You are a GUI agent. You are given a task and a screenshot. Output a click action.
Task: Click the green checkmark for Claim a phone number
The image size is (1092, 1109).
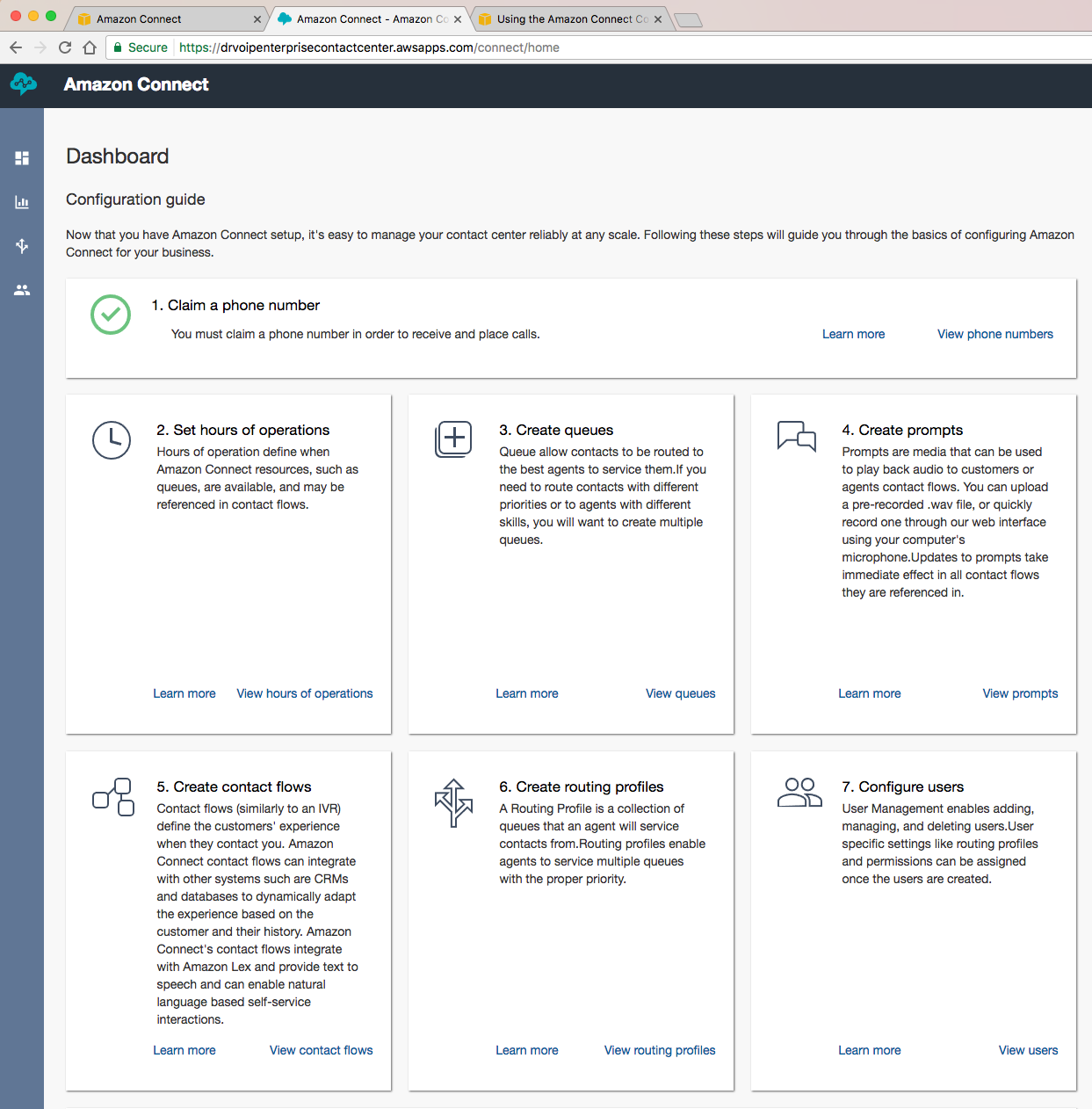(111, 315)
